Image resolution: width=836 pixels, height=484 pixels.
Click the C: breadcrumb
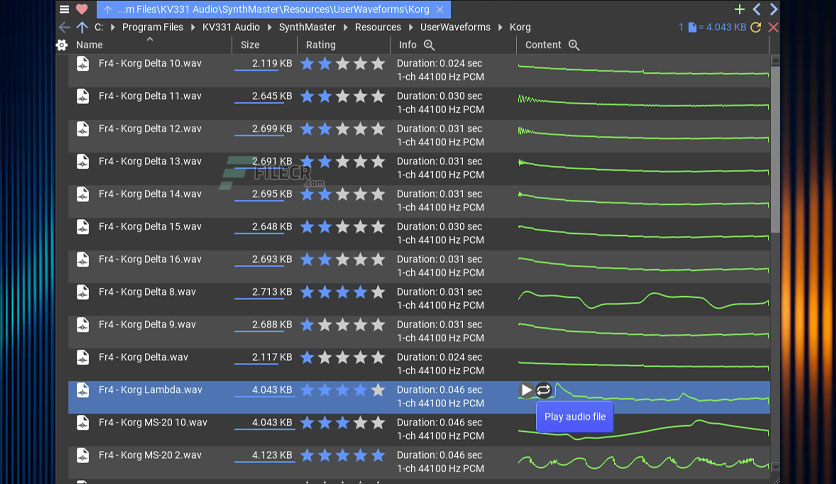99,27
